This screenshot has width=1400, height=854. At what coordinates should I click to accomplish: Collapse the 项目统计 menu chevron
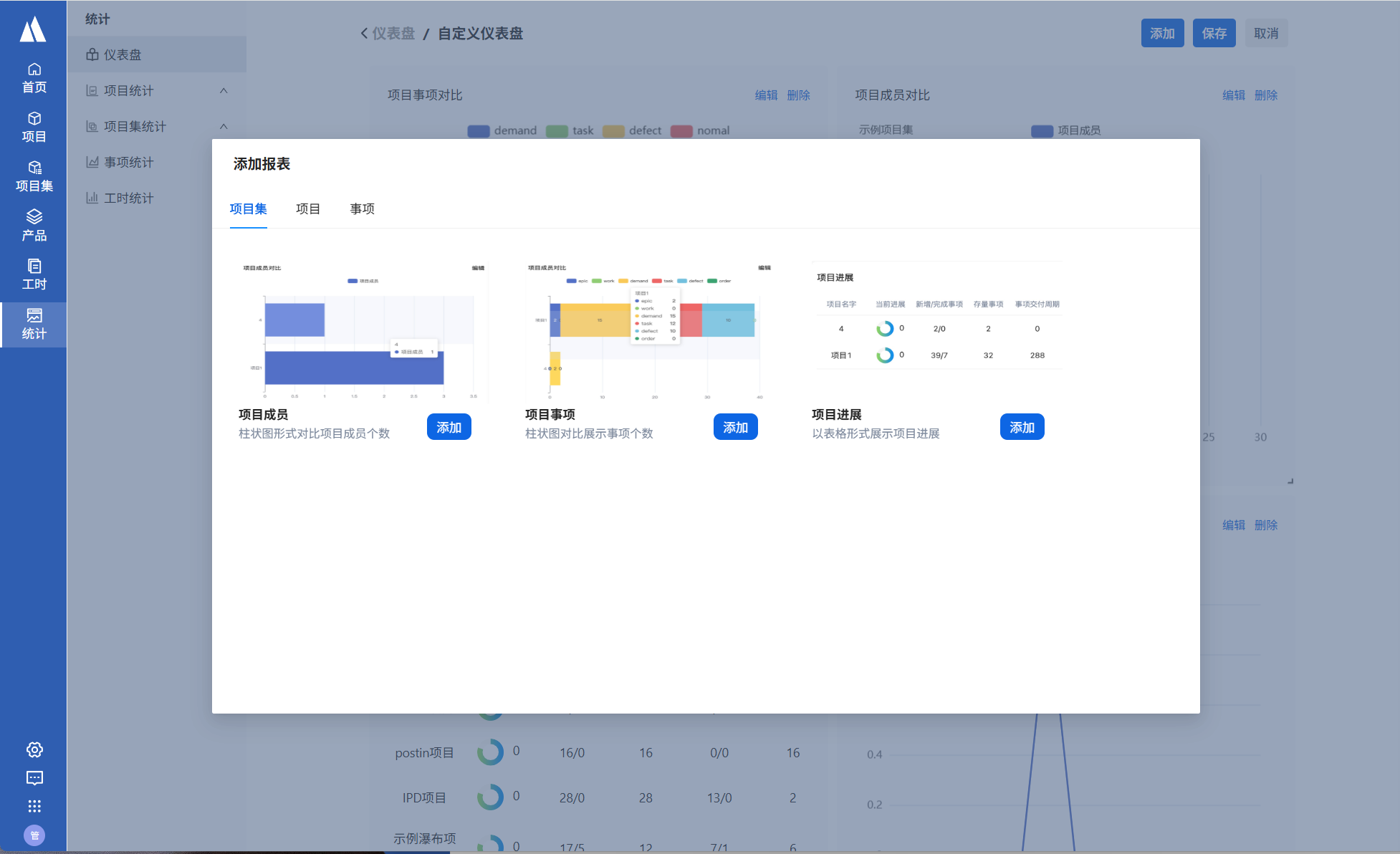pyautogui.click(x=224, y=90)
